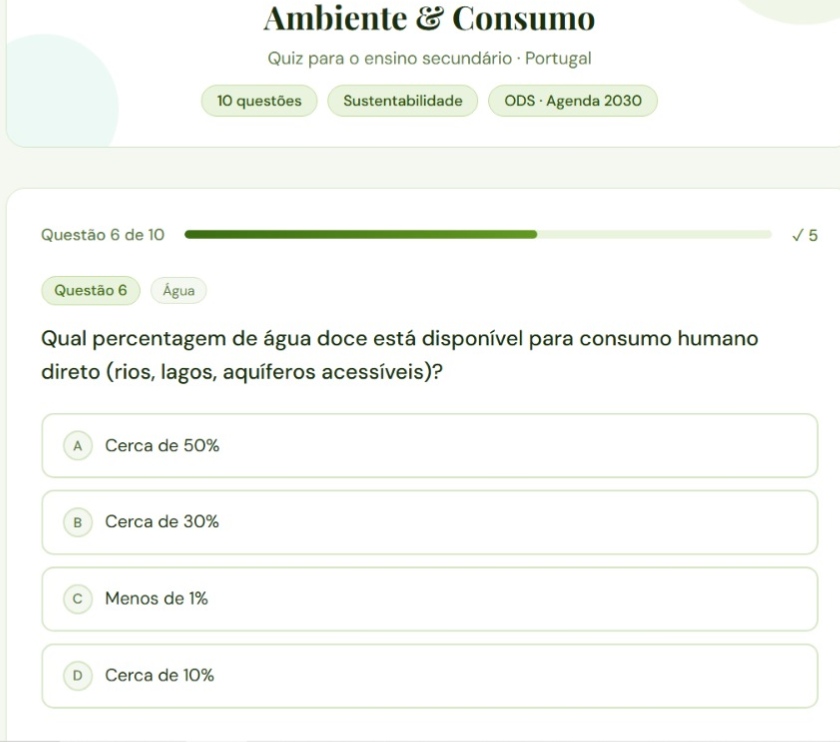Click the unfilled part of progress bar

click(x=654, y=235)
